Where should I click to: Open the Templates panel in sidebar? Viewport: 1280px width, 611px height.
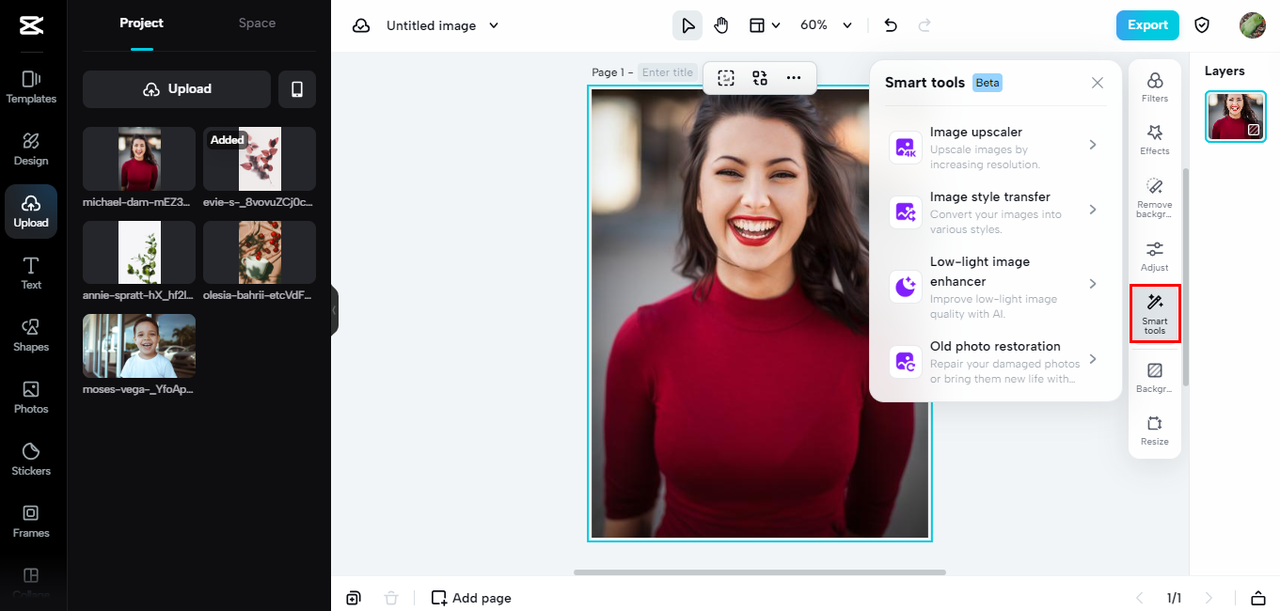coord(31,87)
